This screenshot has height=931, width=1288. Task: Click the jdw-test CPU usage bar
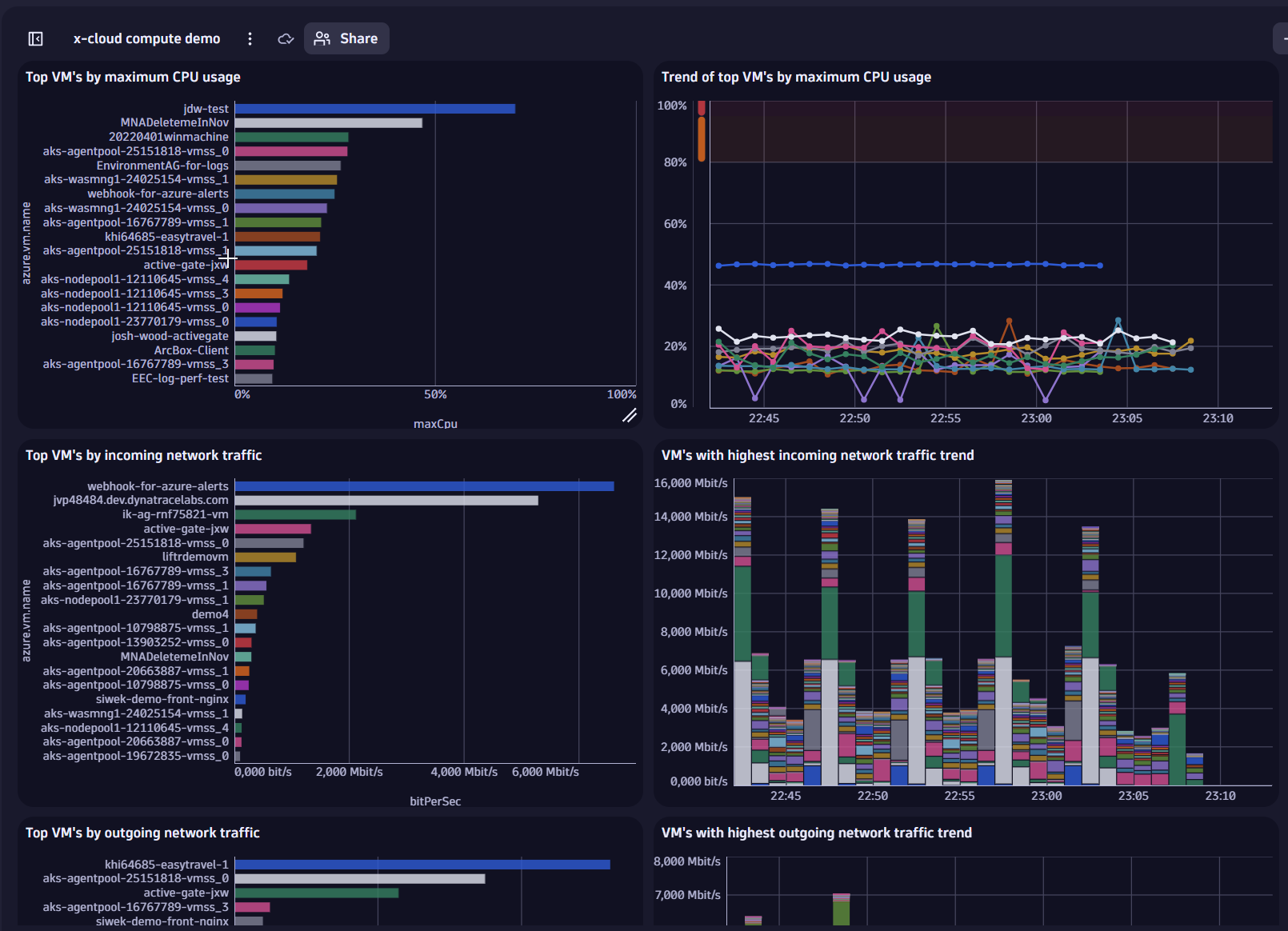point(376,107)
